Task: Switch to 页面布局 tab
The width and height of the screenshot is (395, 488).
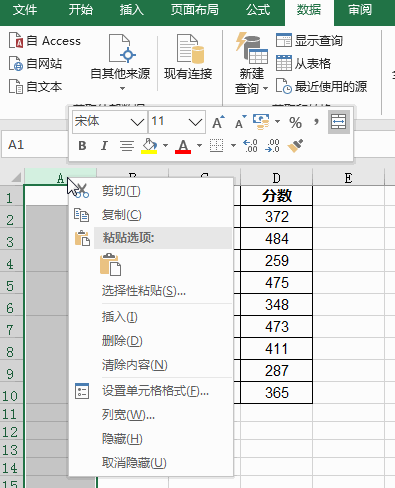Action: click(x=195, y=10)
